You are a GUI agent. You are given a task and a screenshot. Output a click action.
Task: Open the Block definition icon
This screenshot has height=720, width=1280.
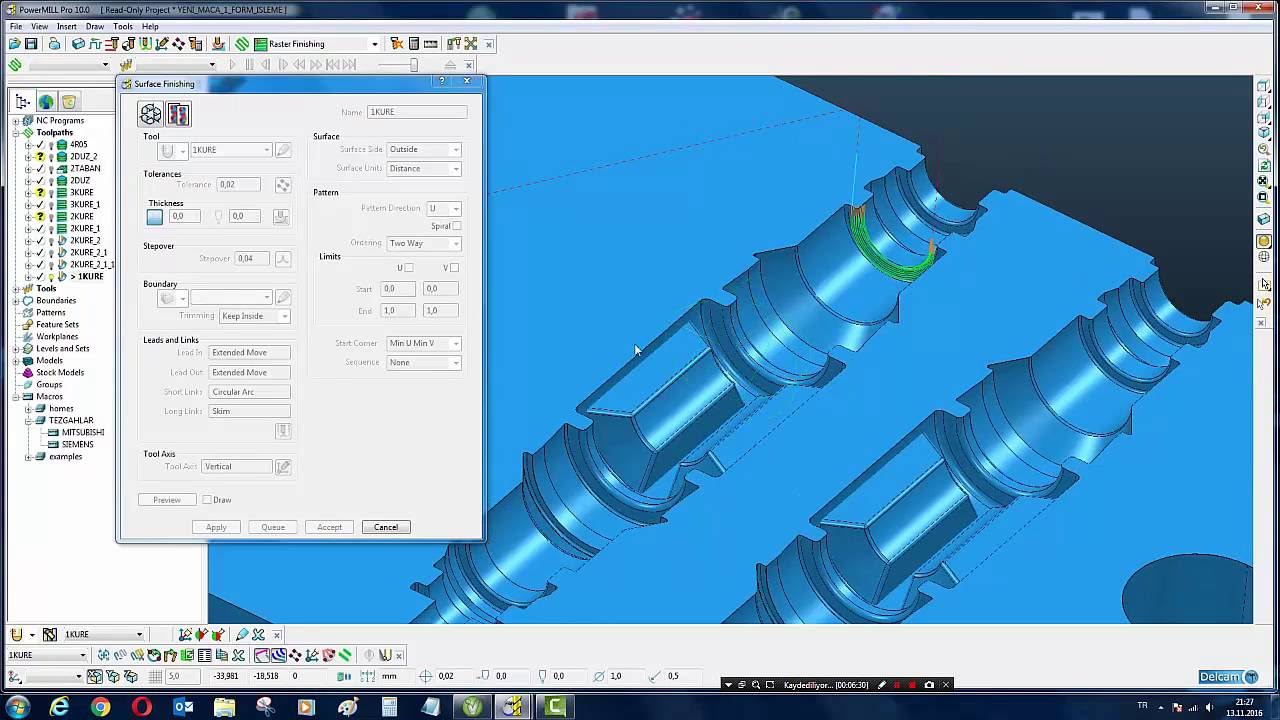pos(78,44)
